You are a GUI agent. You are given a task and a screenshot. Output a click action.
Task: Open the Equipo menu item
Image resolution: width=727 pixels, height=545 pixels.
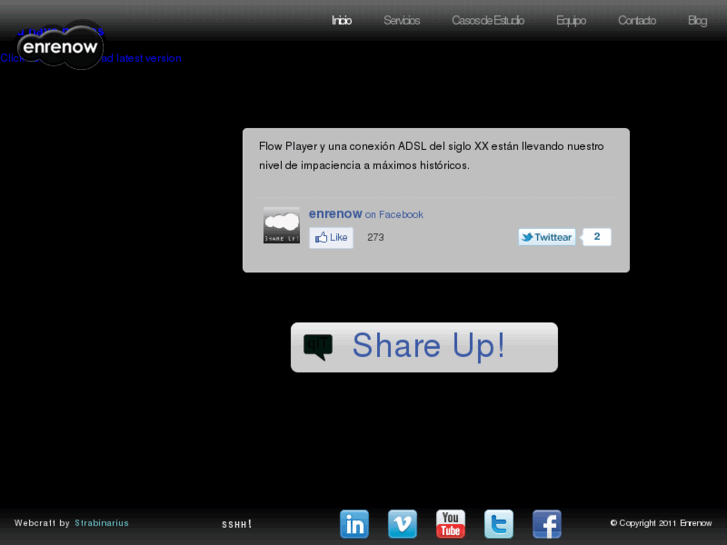pyautogui.click(x=571, y=21)
